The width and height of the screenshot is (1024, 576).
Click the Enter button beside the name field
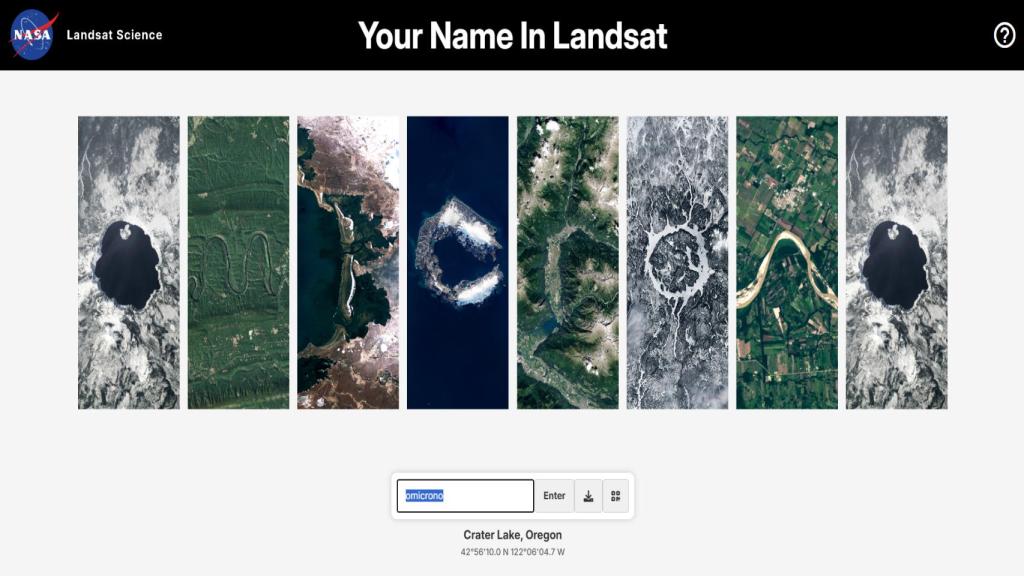pyautogui.click(x=554, y=496)
